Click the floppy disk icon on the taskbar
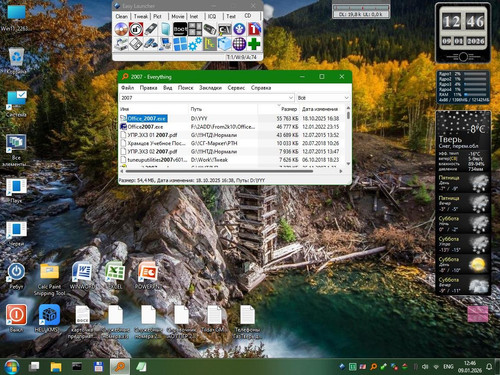 (98, 367)
